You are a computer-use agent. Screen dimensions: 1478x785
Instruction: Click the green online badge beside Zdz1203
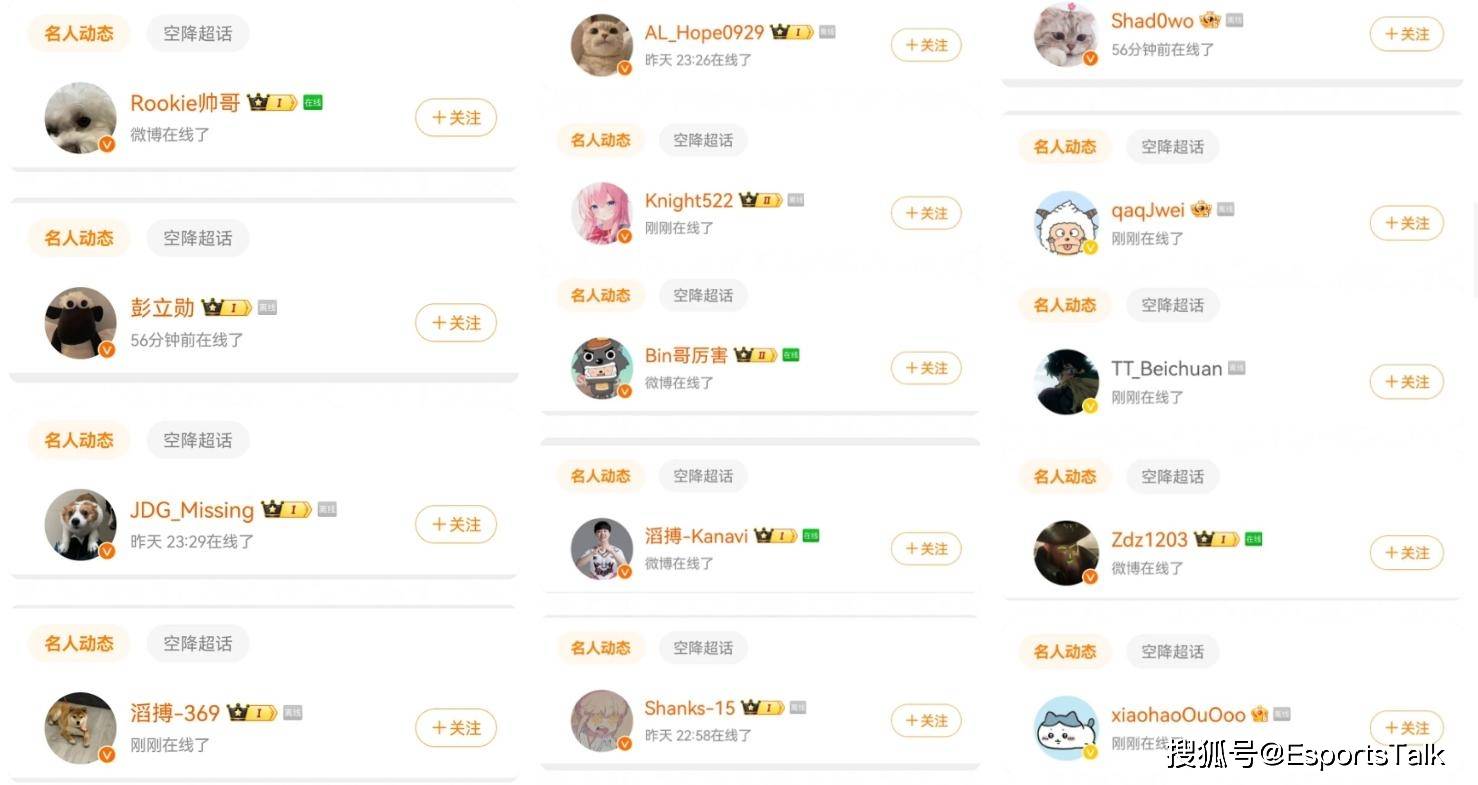[x=1253, y=539]
